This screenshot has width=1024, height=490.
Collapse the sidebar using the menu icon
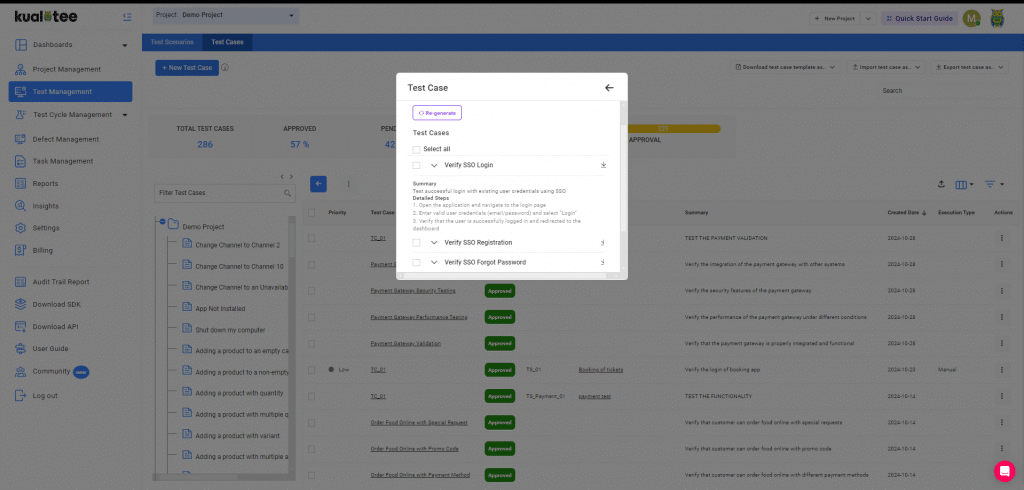(x=126, y=18)
